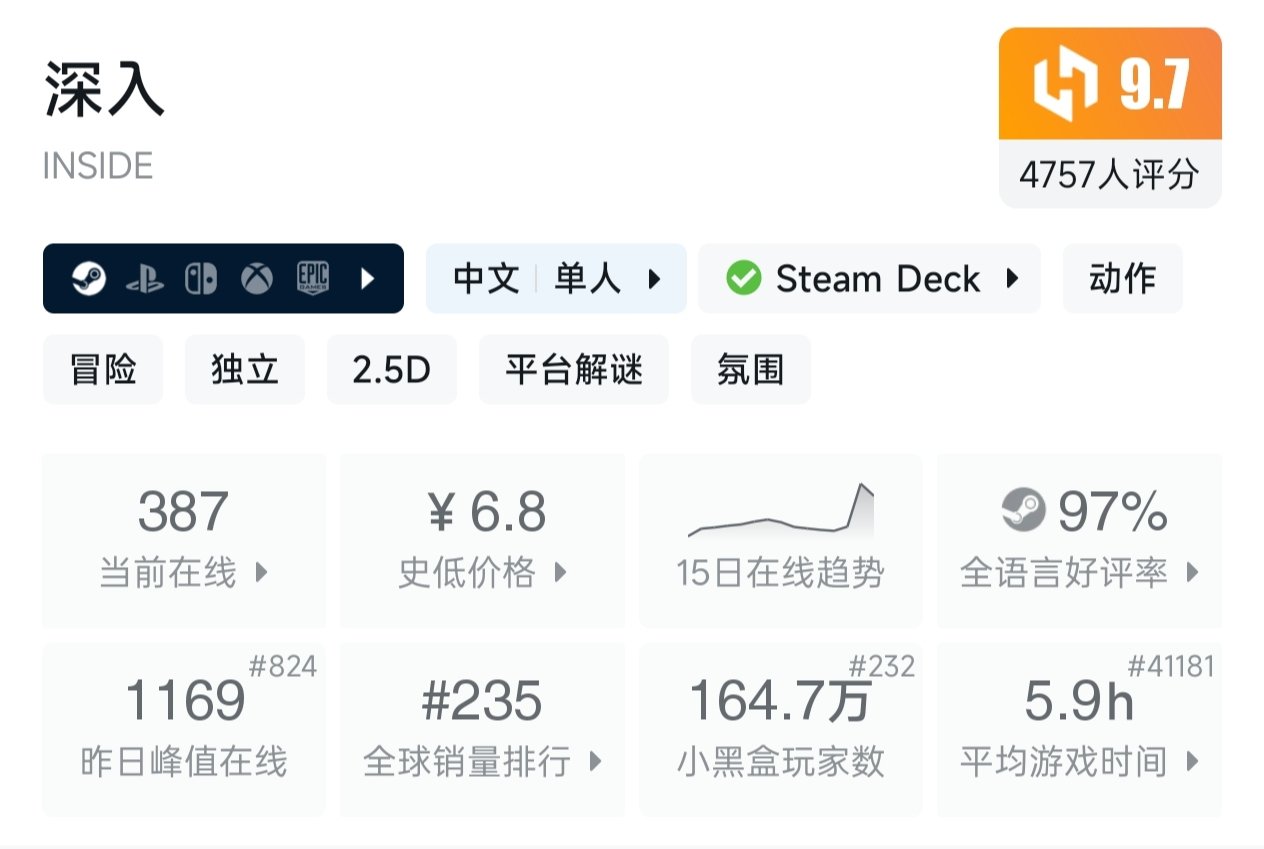Click the PlayStation platform icon

[x=146, y=277]
